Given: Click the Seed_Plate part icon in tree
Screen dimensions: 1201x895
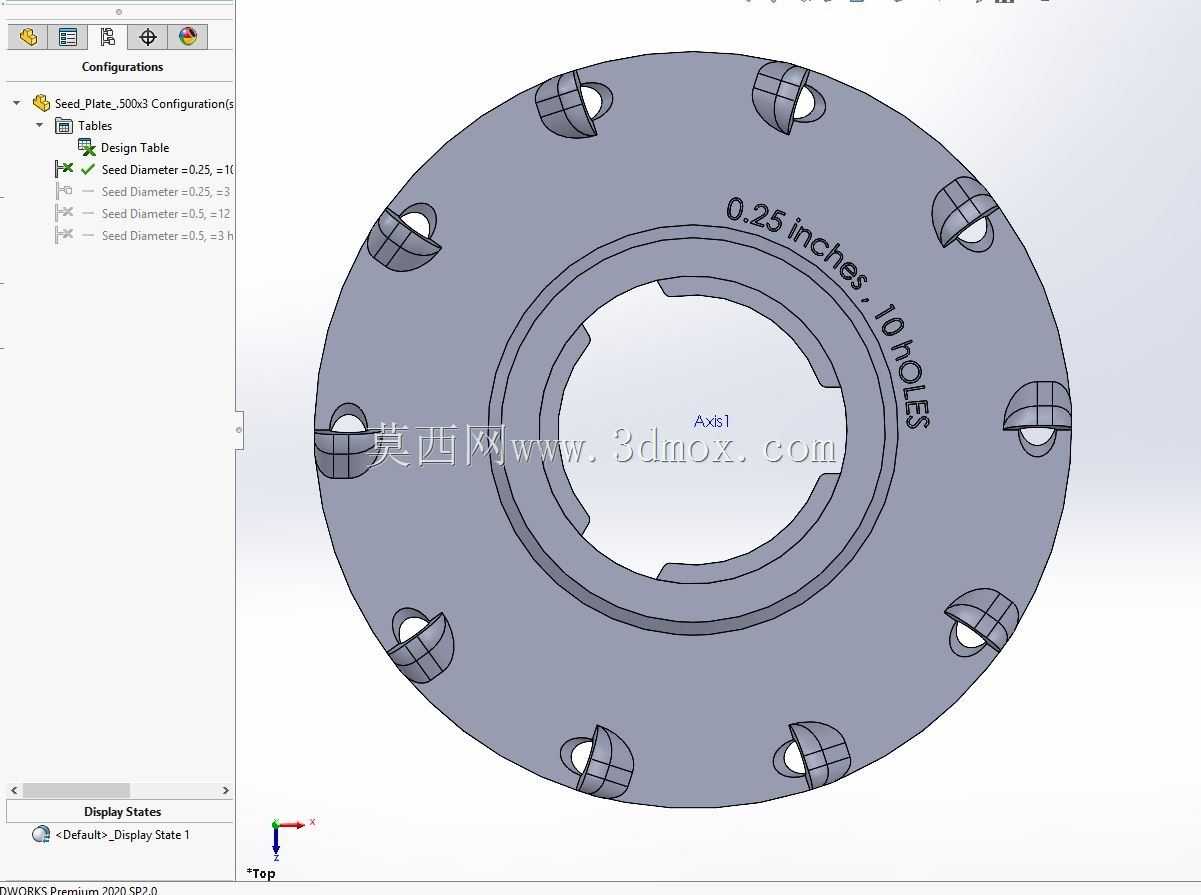Looking at the screenshot, I should (41, 103).
